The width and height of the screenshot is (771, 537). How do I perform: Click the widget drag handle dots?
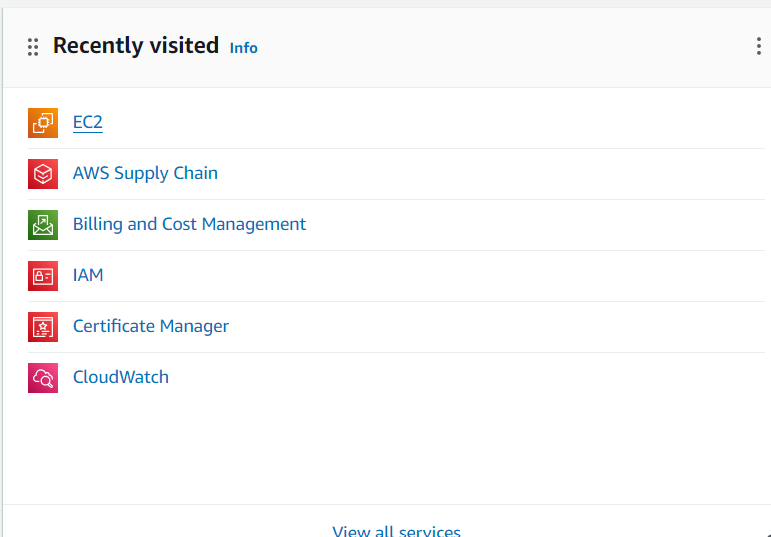point(33,47)
